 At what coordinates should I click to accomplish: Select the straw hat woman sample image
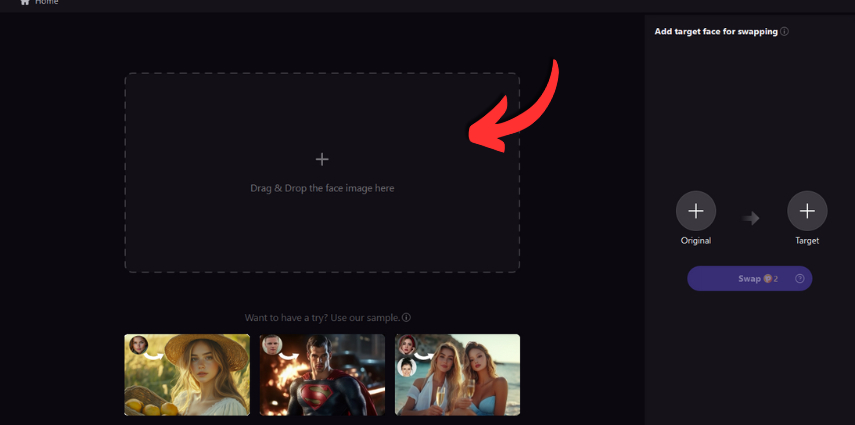click(x=187, y=375)
